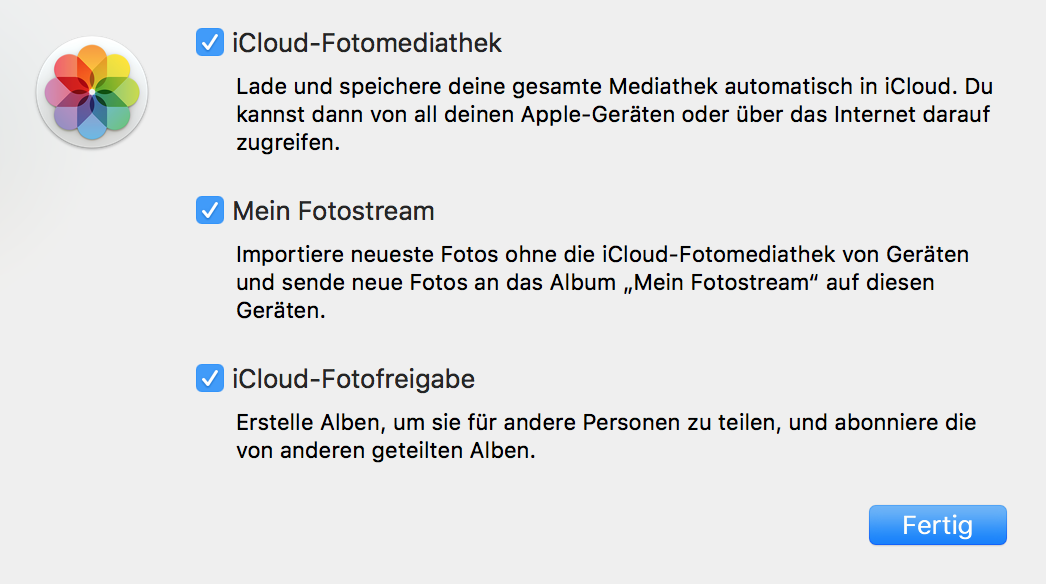Click the line starting 'Erstelle Alben'
This screenshot has height=584, width=1046.
[x=605, y=422]
